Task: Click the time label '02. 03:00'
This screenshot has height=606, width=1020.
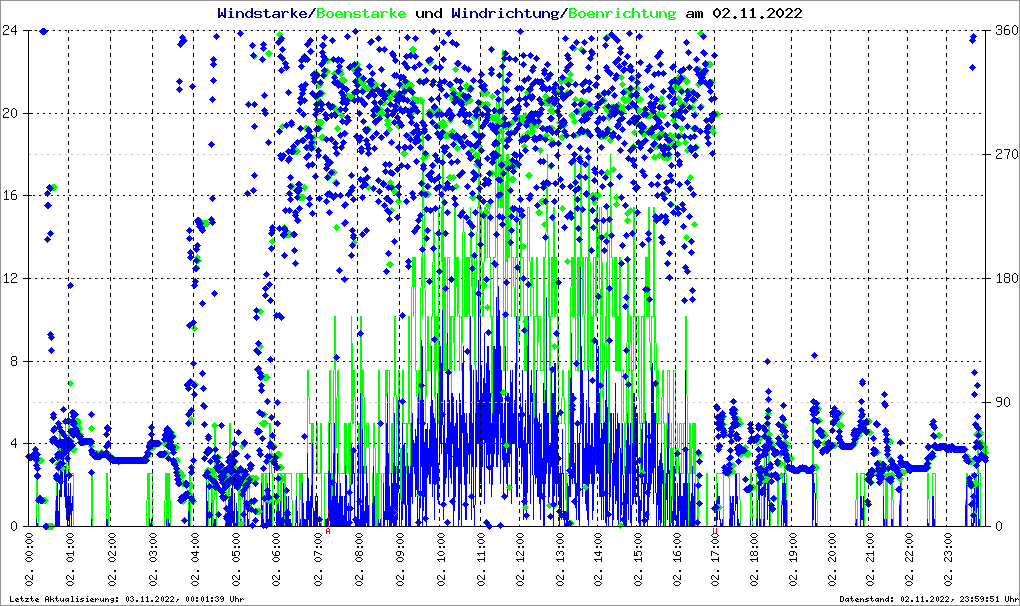Action: [x=153, y=559]
